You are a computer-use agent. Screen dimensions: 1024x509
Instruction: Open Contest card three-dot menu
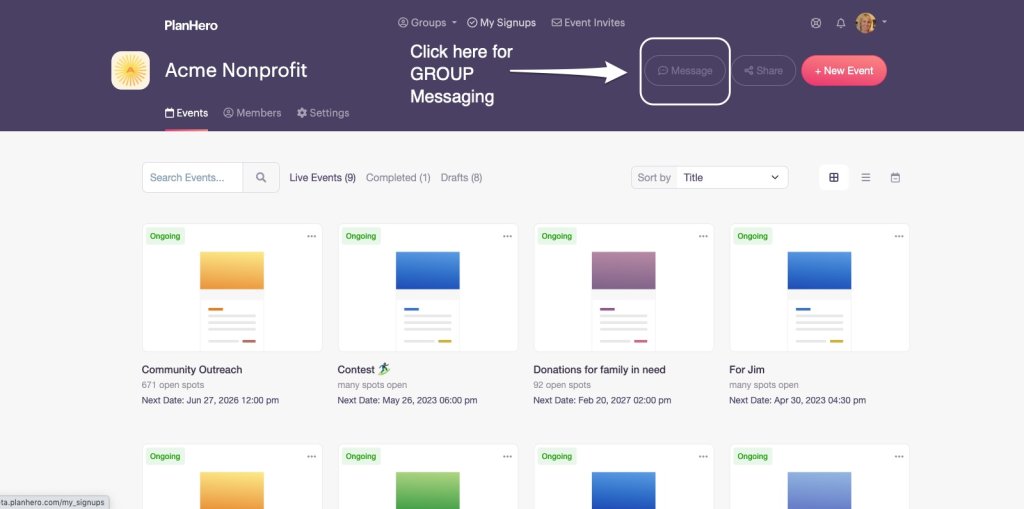[x=507, y=236]
